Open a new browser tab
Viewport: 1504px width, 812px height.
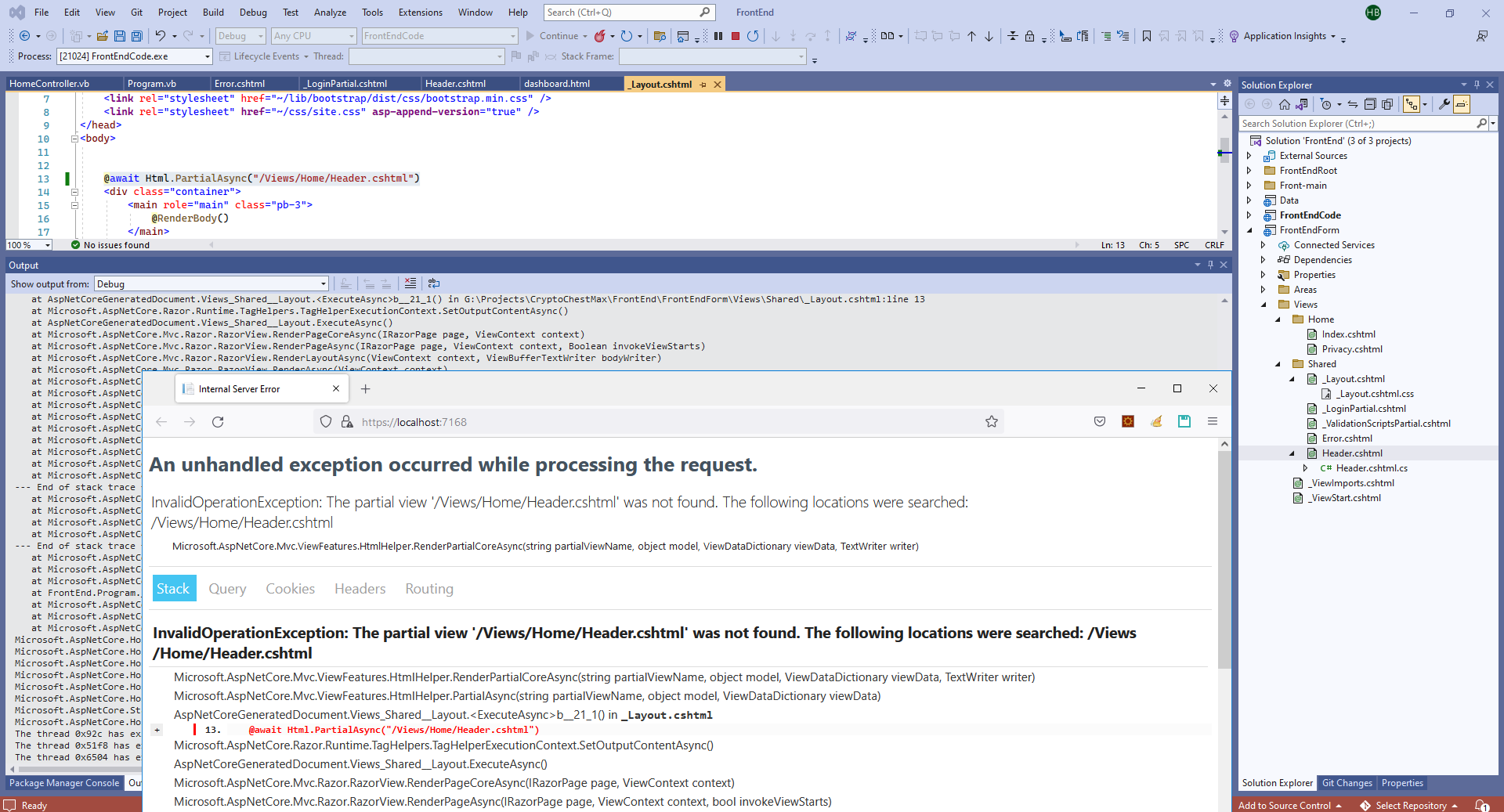tap(365, 389)
